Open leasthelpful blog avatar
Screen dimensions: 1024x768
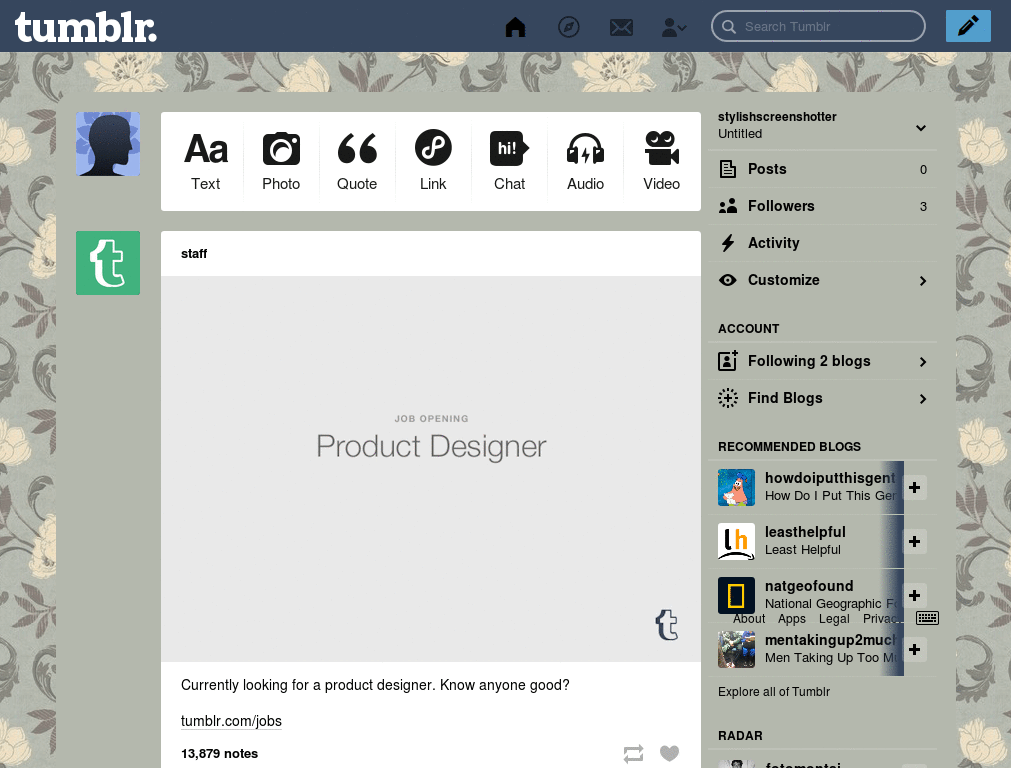pyautogui.click(x=736, y=541)
